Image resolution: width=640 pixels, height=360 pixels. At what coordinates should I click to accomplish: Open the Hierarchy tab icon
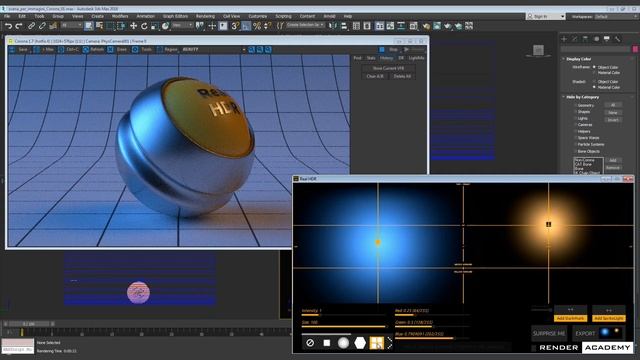(585, 39)
